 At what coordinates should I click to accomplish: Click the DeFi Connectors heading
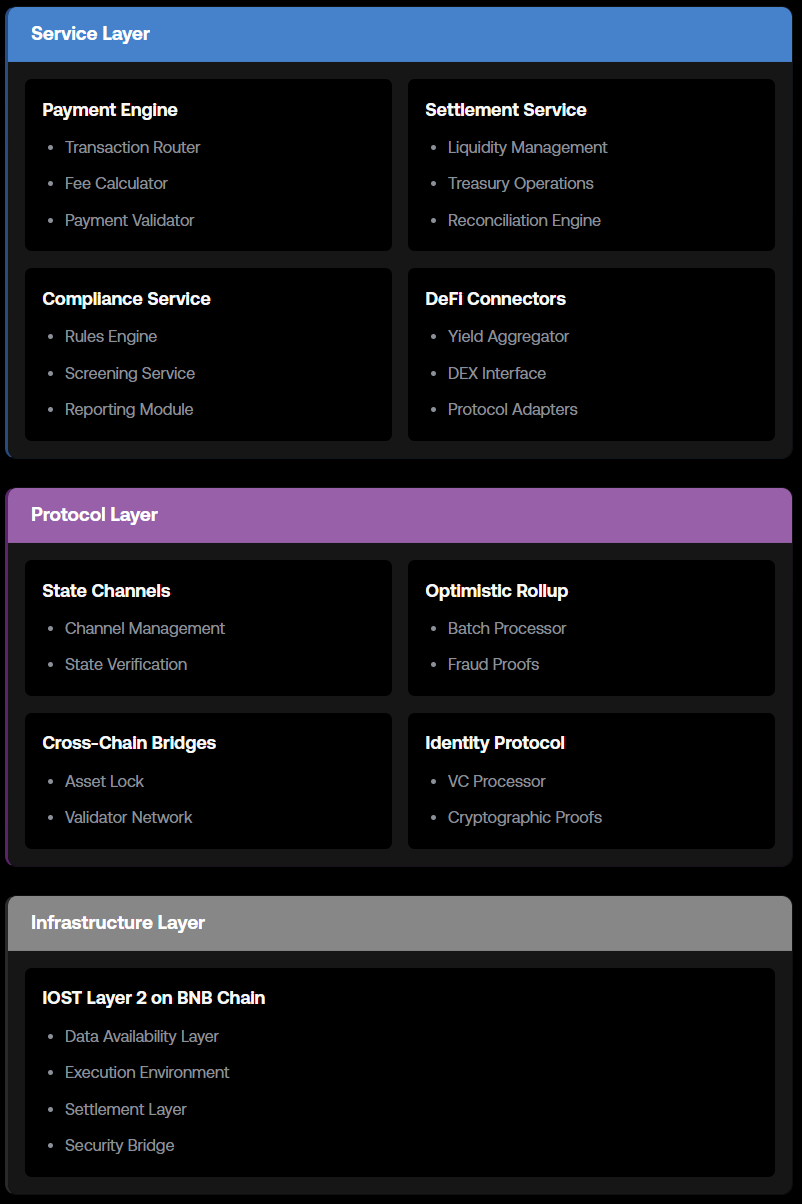click(495, 299)
